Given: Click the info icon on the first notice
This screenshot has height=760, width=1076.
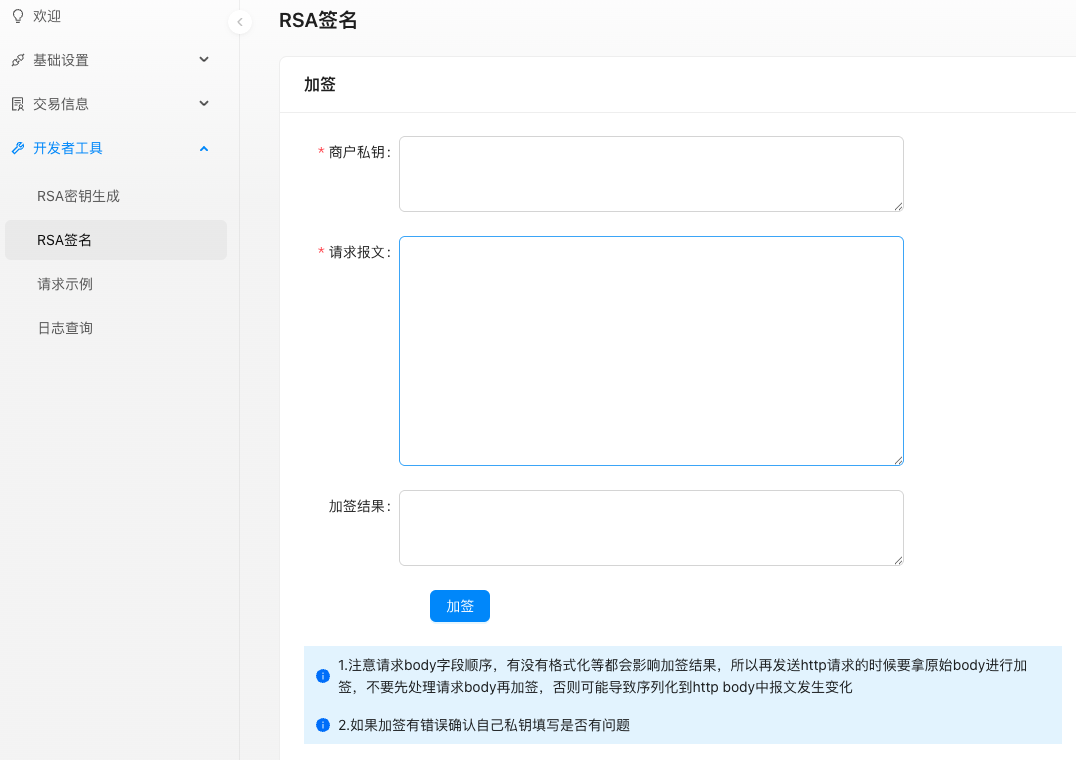Looking at the screenshot, I should click(x=323, y=676).
